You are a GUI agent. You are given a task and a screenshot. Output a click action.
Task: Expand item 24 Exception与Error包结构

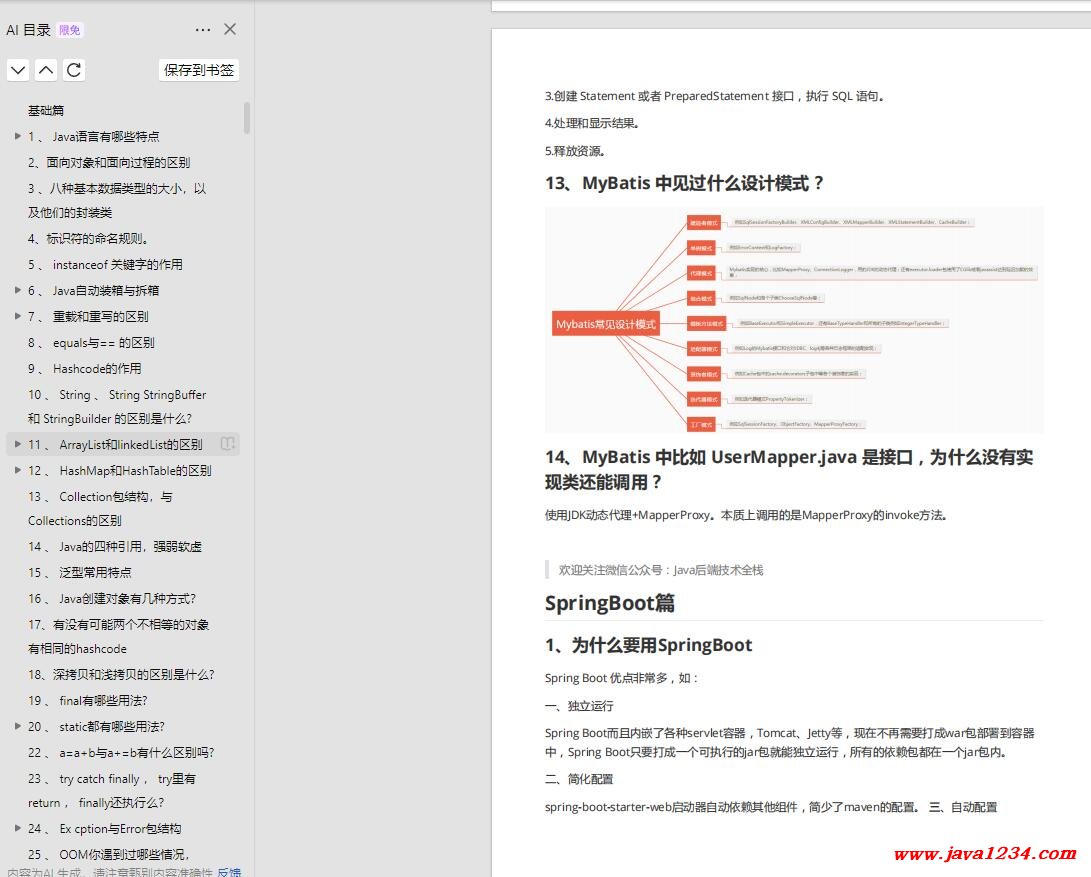point(17,828)
